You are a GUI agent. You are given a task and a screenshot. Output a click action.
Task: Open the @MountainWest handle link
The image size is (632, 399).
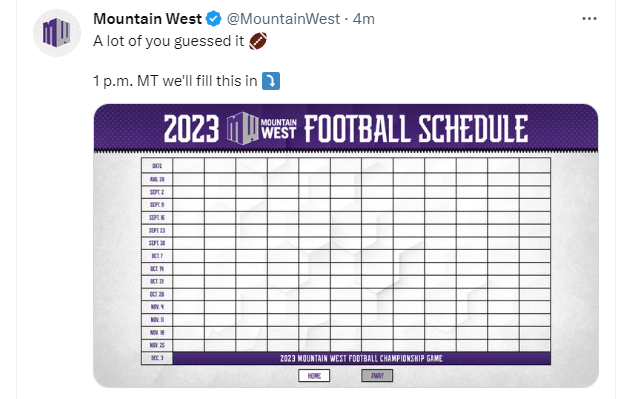point(283,19)
